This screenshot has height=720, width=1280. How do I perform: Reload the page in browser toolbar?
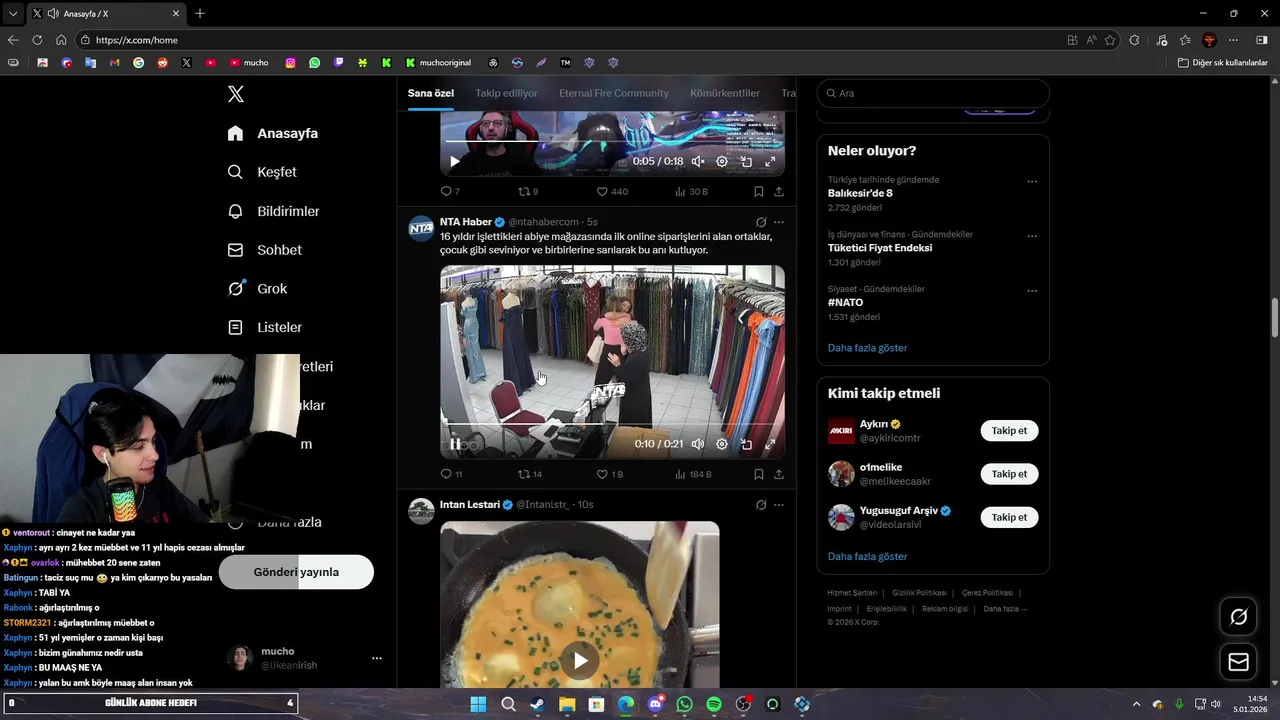(x=37, y=40)
